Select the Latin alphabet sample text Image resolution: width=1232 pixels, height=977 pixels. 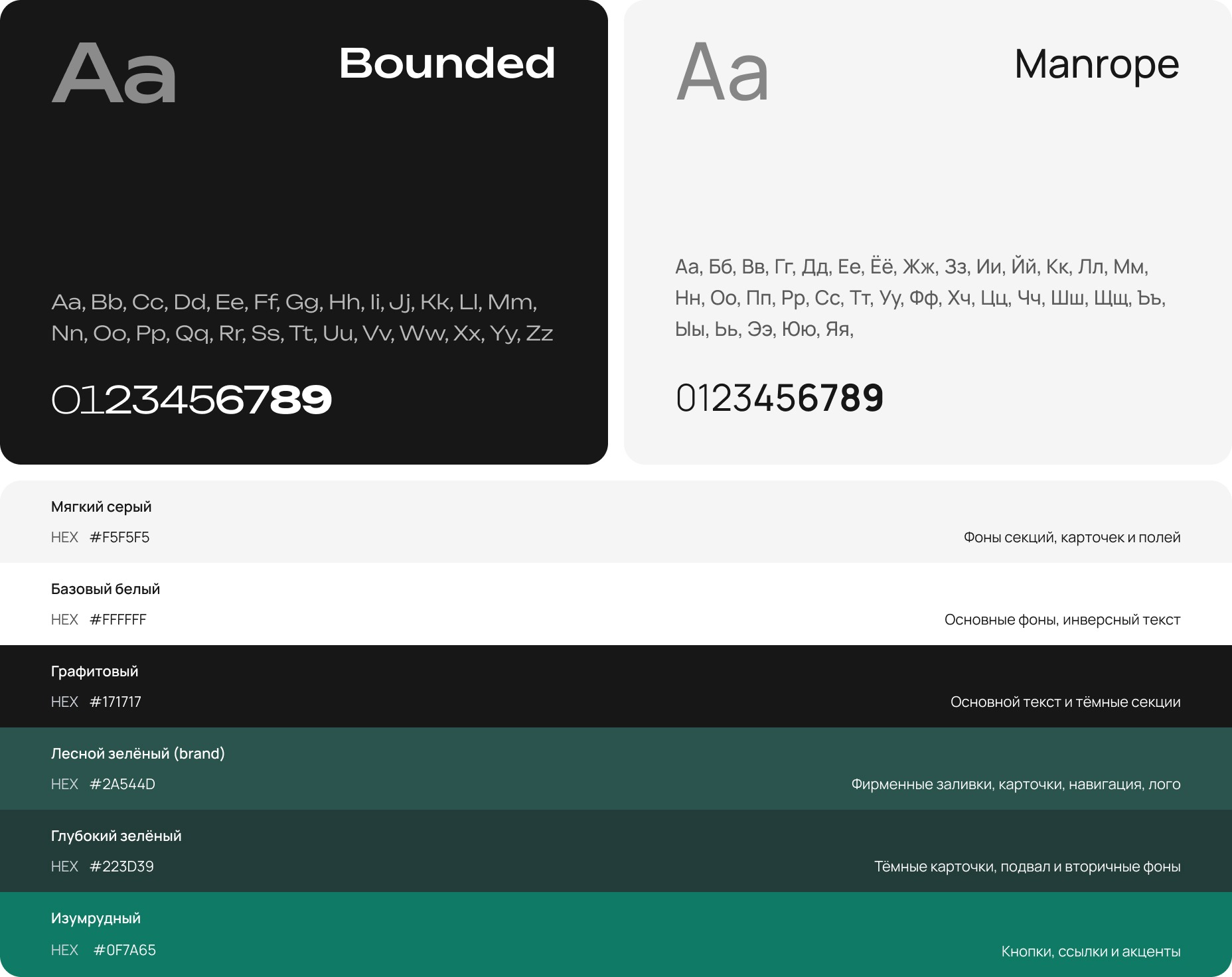pos(302,317)
